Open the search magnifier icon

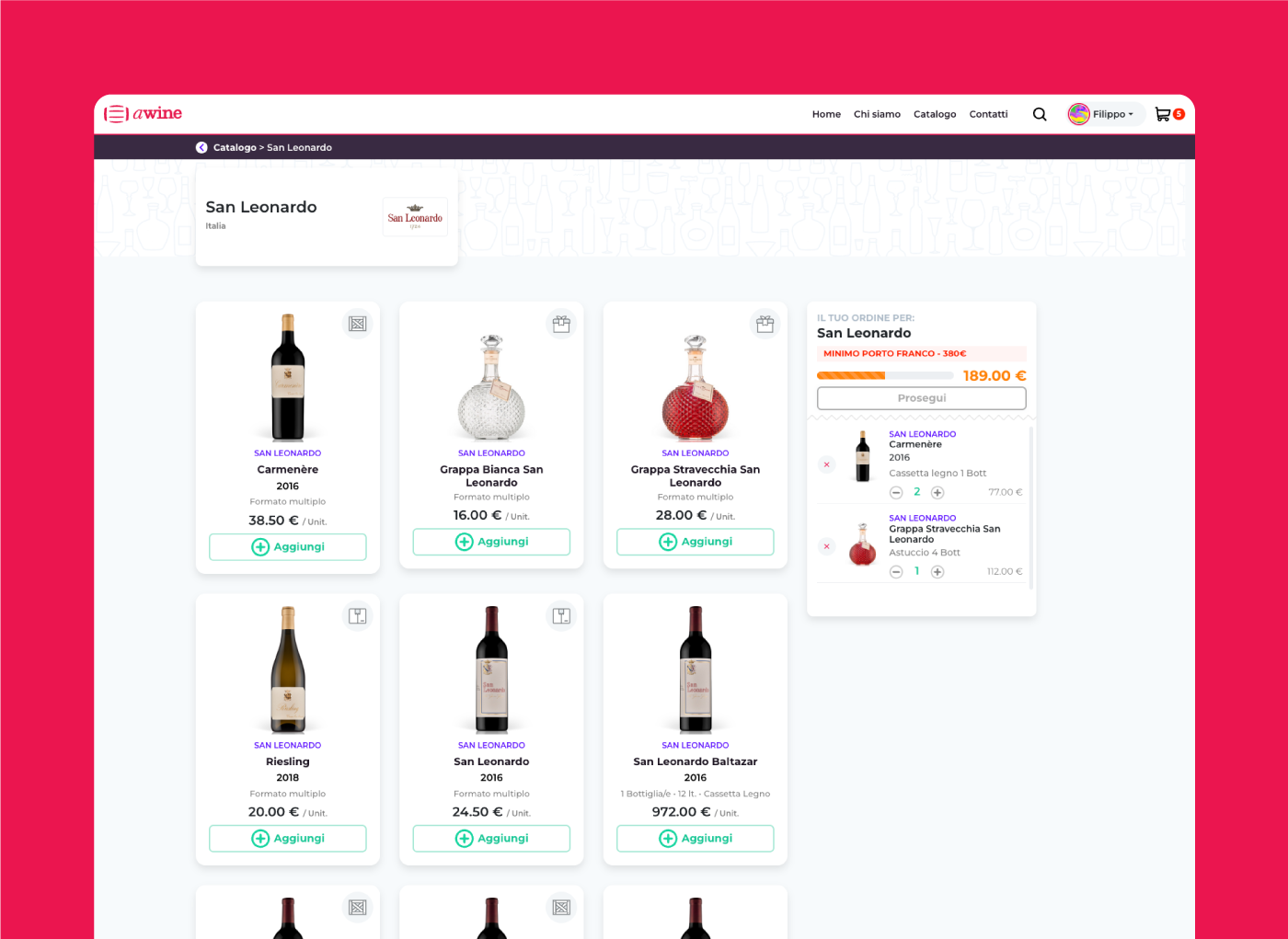click(1040, 114)
